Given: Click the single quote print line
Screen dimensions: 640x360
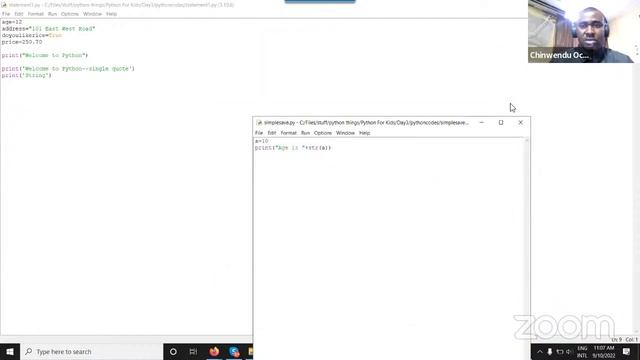Looking at the screenshot, I should tap(68, 69).
